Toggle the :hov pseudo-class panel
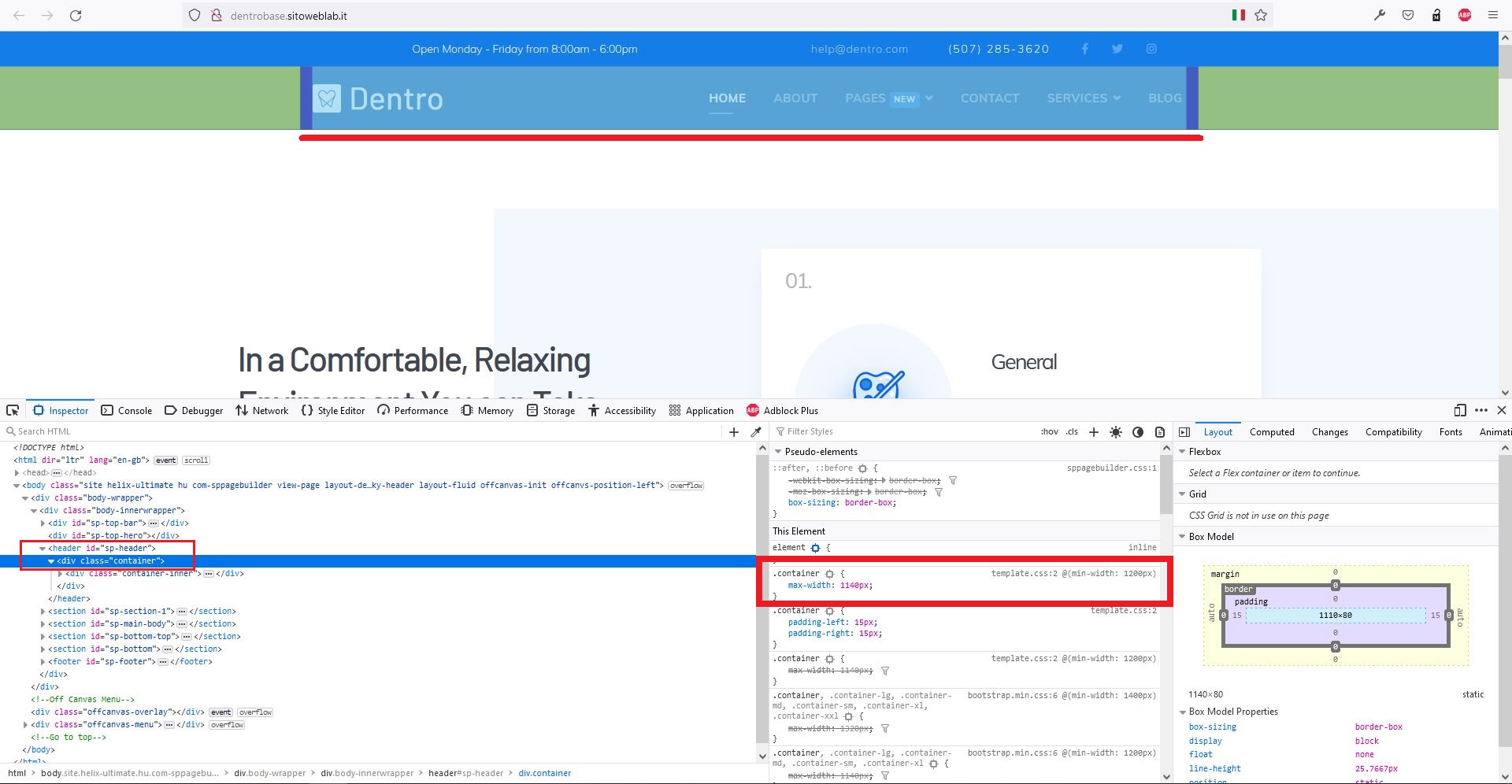The width and height of the screenshot is (1512, 784). click(x=1049, y=432)
